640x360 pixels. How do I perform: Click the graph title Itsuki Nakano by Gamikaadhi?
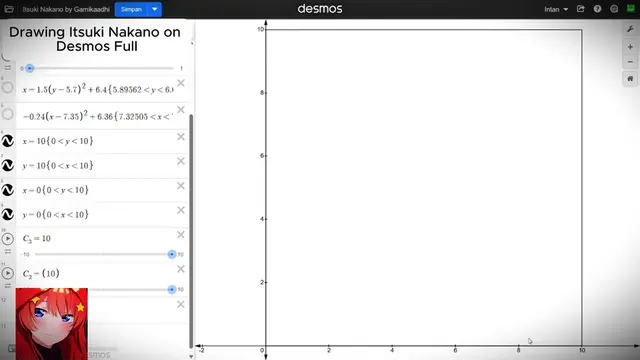66,9
